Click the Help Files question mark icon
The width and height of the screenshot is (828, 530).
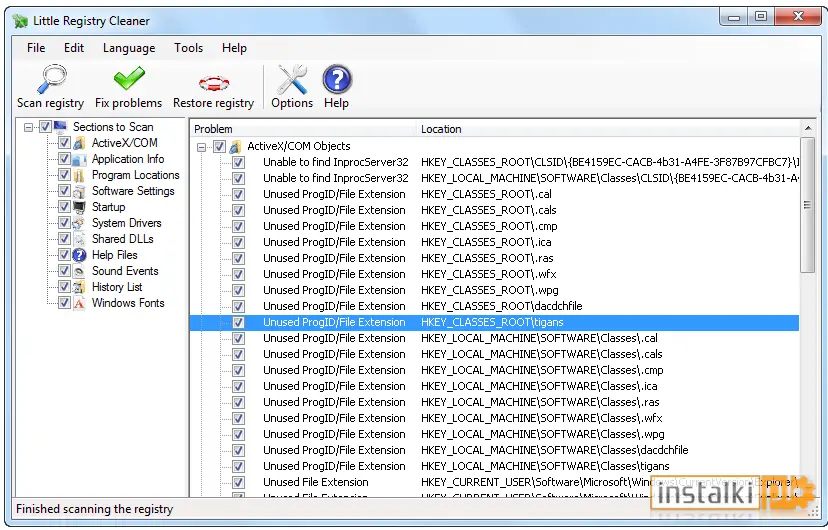click(79, 255)
